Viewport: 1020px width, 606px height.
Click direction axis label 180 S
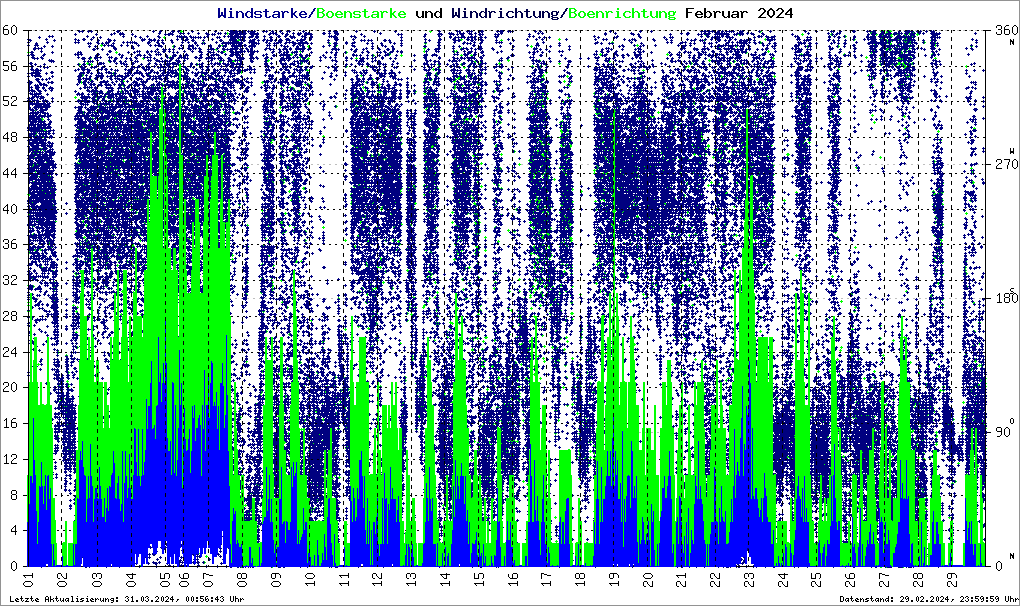tap(1006, 295)
